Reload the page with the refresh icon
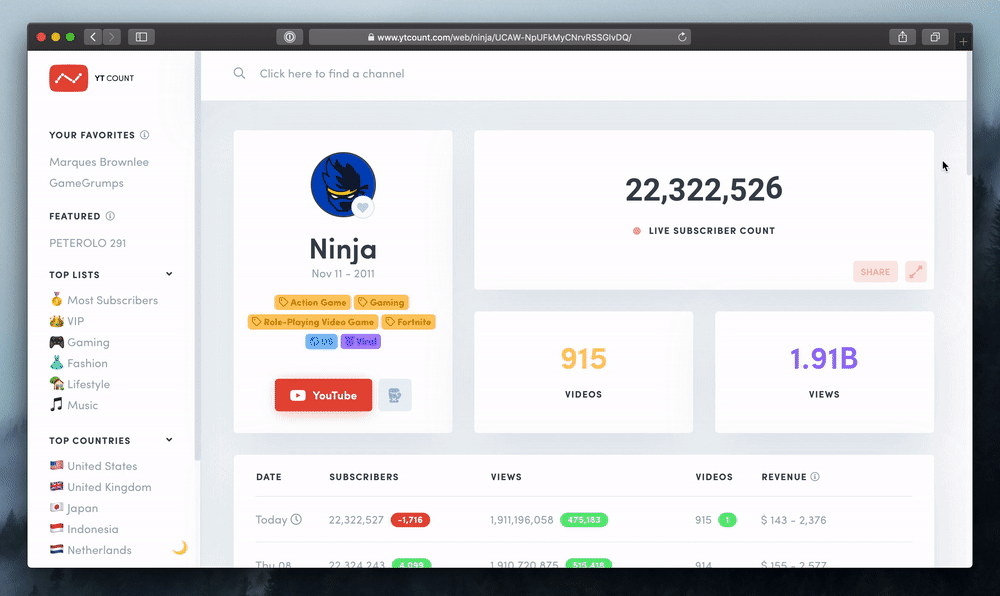 tap(682, 37)
